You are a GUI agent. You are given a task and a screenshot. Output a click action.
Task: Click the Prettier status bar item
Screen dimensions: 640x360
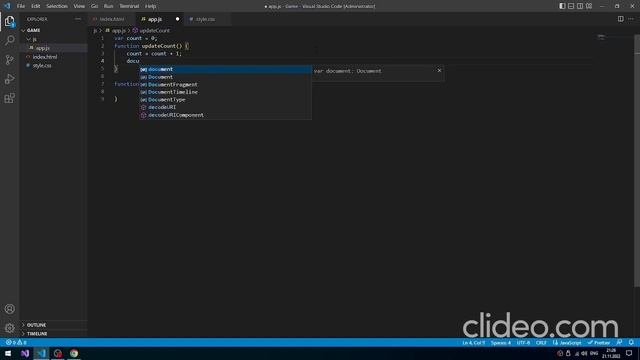coord(599,343)
